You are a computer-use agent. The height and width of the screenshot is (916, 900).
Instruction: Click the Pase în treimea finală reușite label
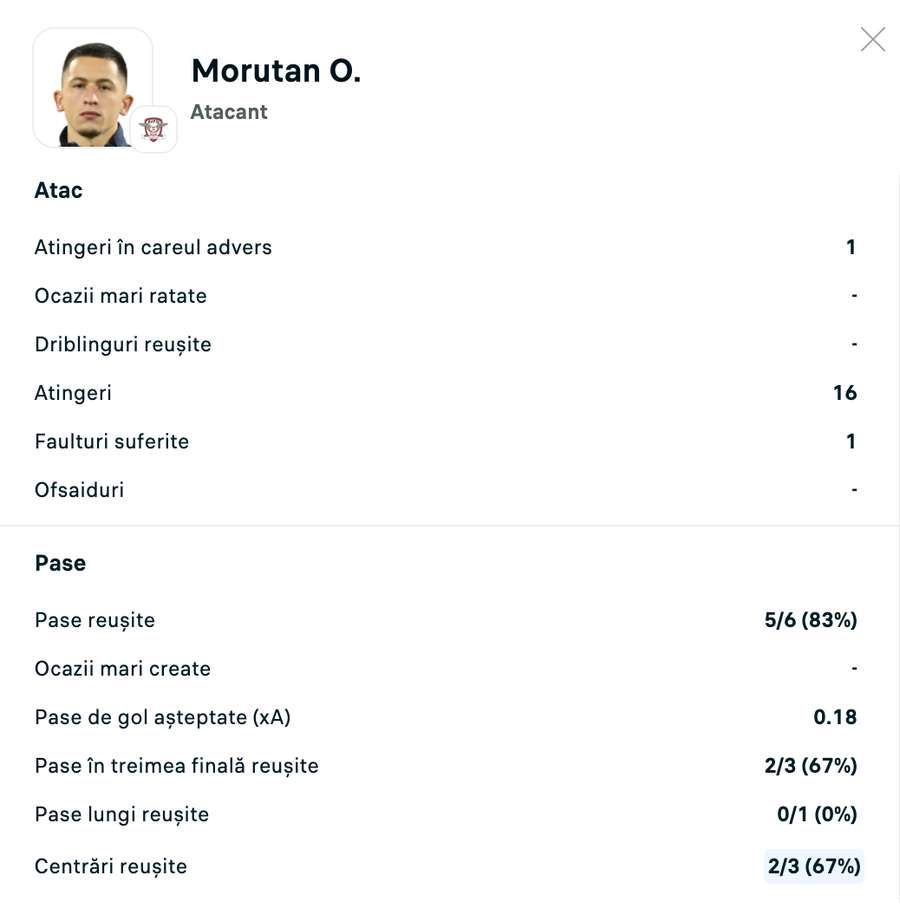177,766
